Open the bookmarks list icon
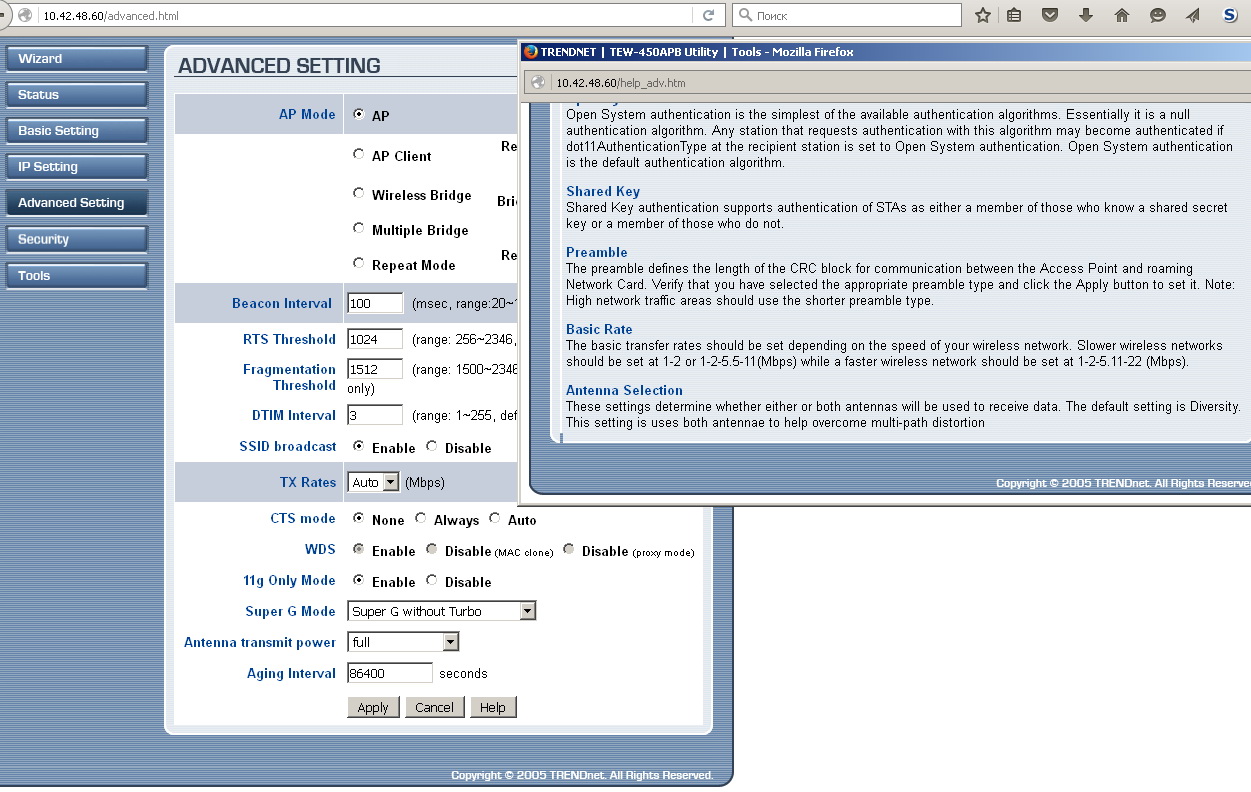The width and height of the screenshot is (1251, 792). [1014, 15]
